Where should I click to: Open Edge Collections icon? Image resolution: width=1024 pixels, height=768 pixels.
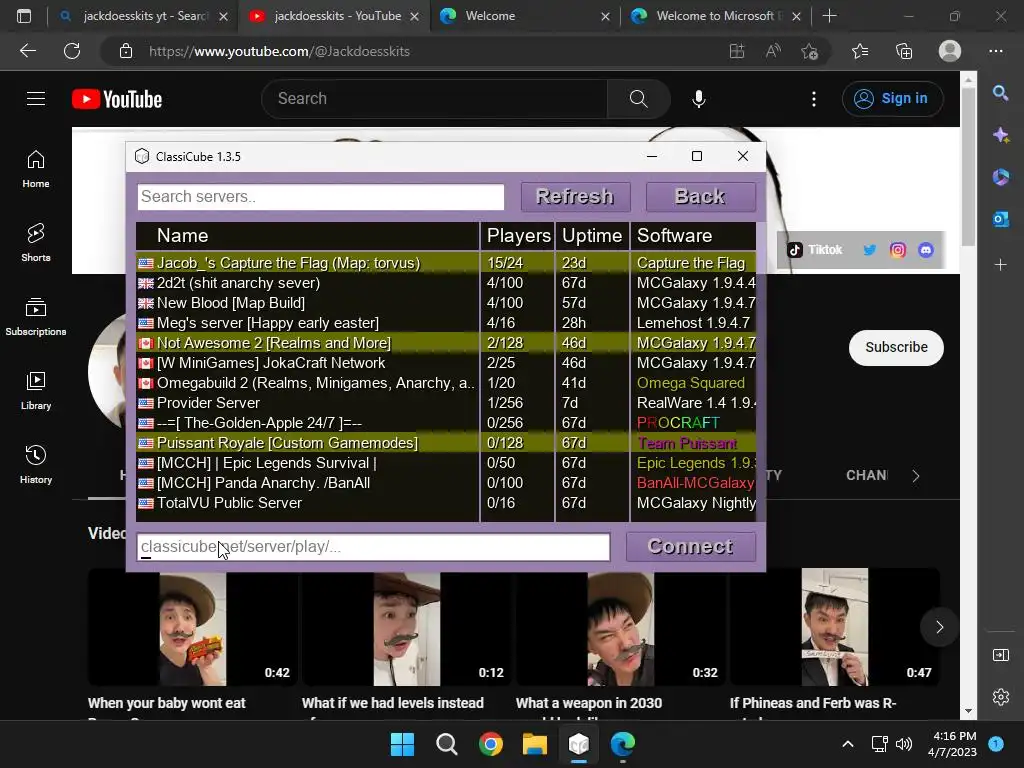(x=904, y=51)
